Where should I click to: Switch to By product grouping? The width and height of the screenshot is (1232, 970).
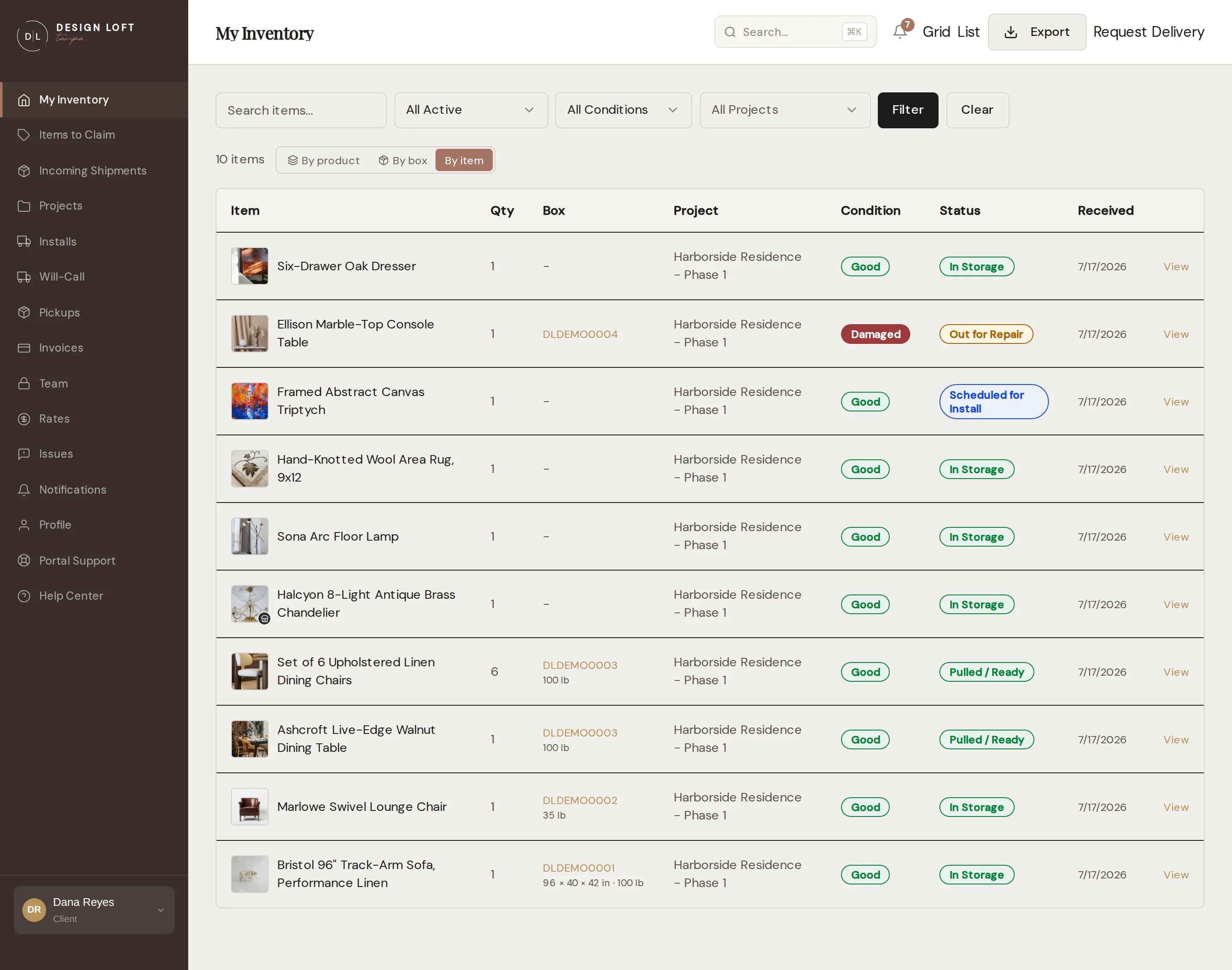coord(324,160)
